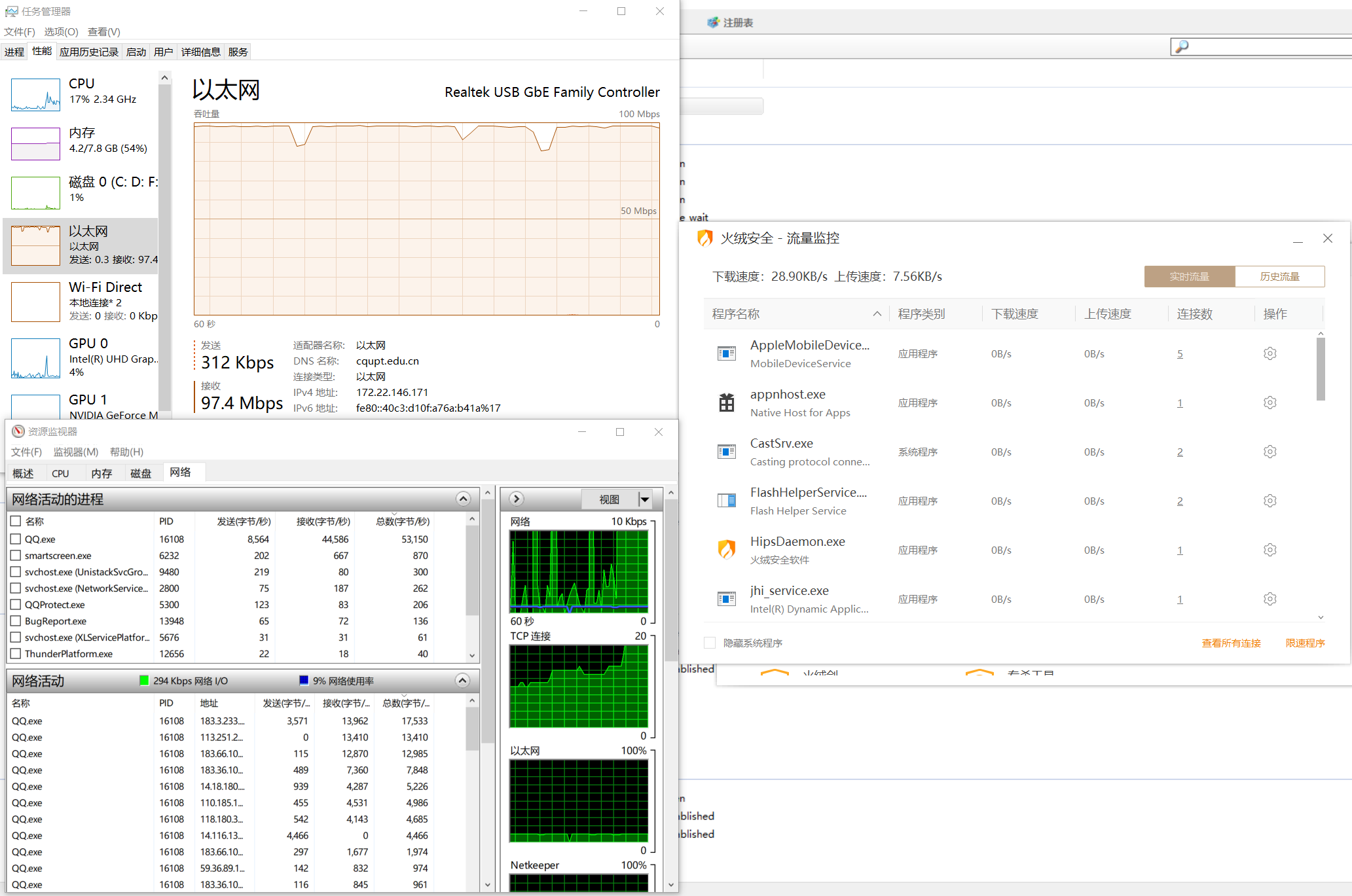
Task: Click the TCP 连接 graph in Resource Monitor
Action: [579, 686]
